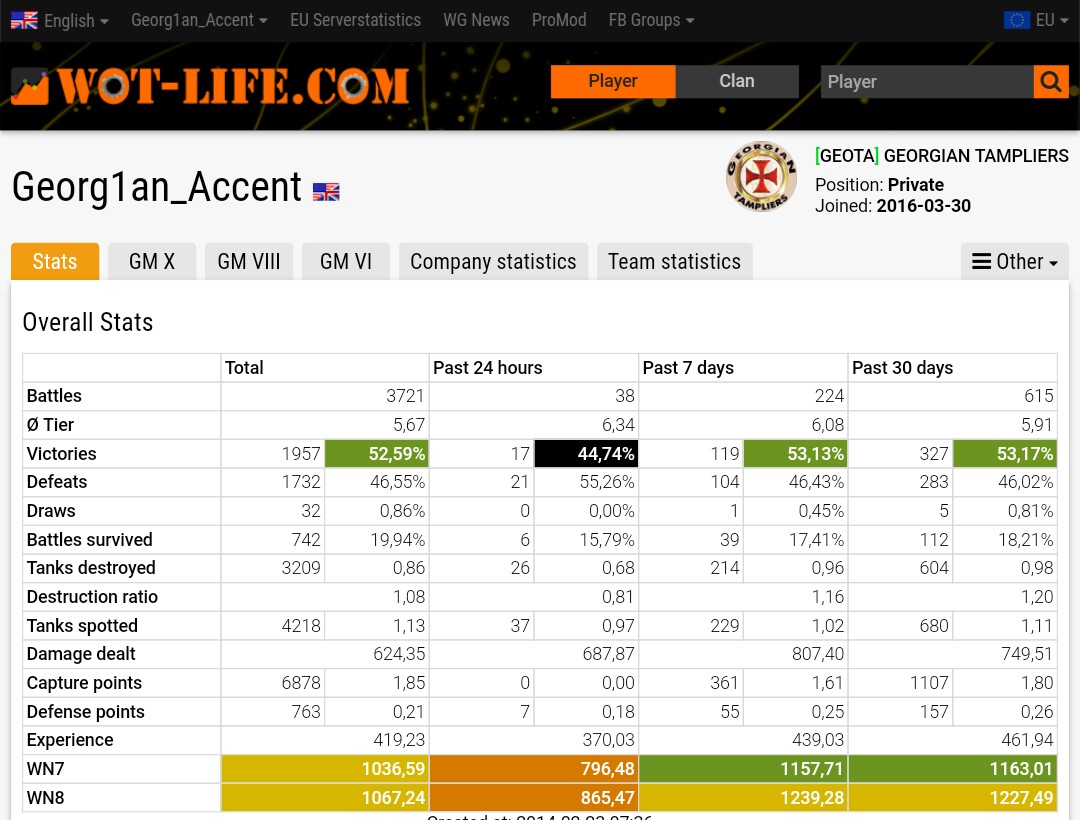Image resolution: width=1080 pixels, height=820 pixels.
Task: Click the WN8 row label
Action: (45, 798)
